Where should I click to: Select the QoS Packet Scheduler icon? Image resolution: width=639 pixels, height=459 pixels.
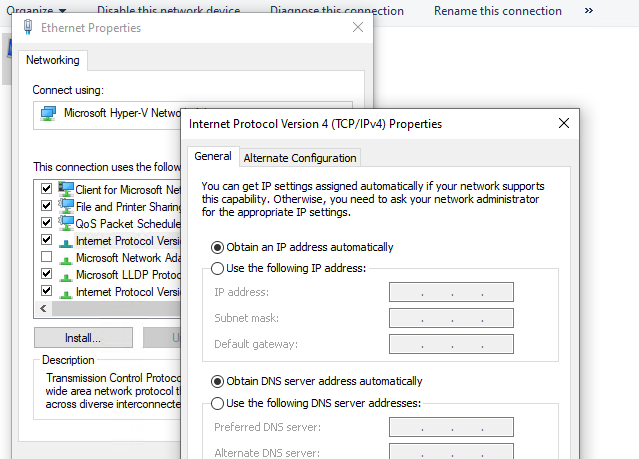coord(66,223)
